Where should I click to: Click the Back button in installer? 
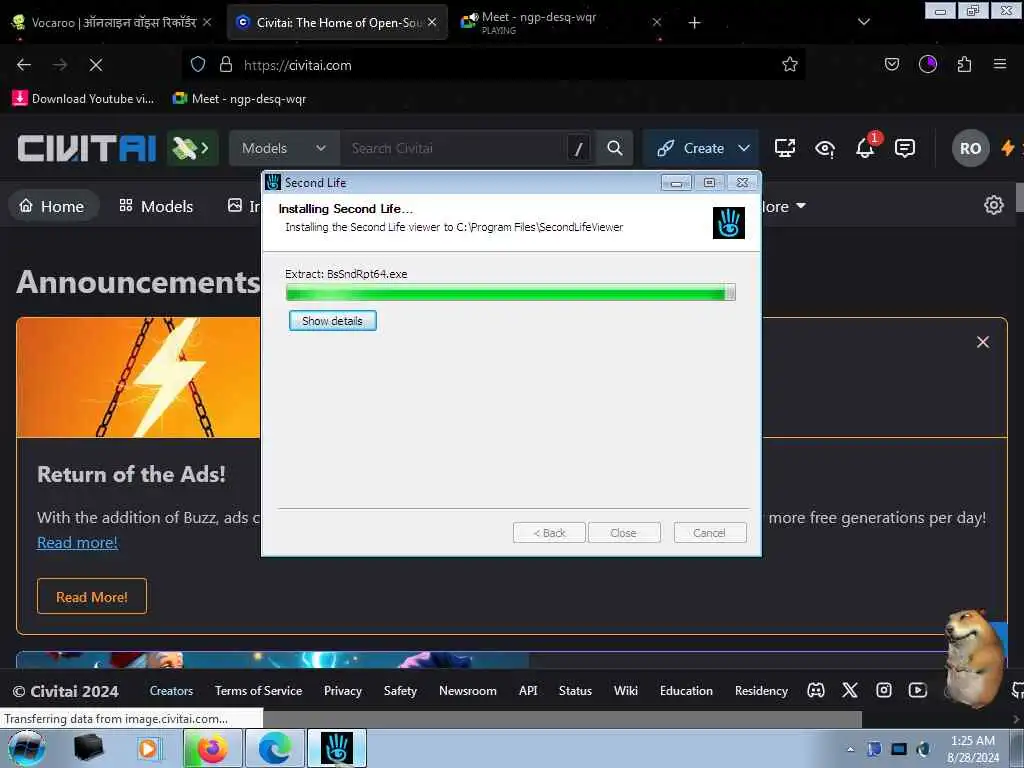click(x=549, y=533)
